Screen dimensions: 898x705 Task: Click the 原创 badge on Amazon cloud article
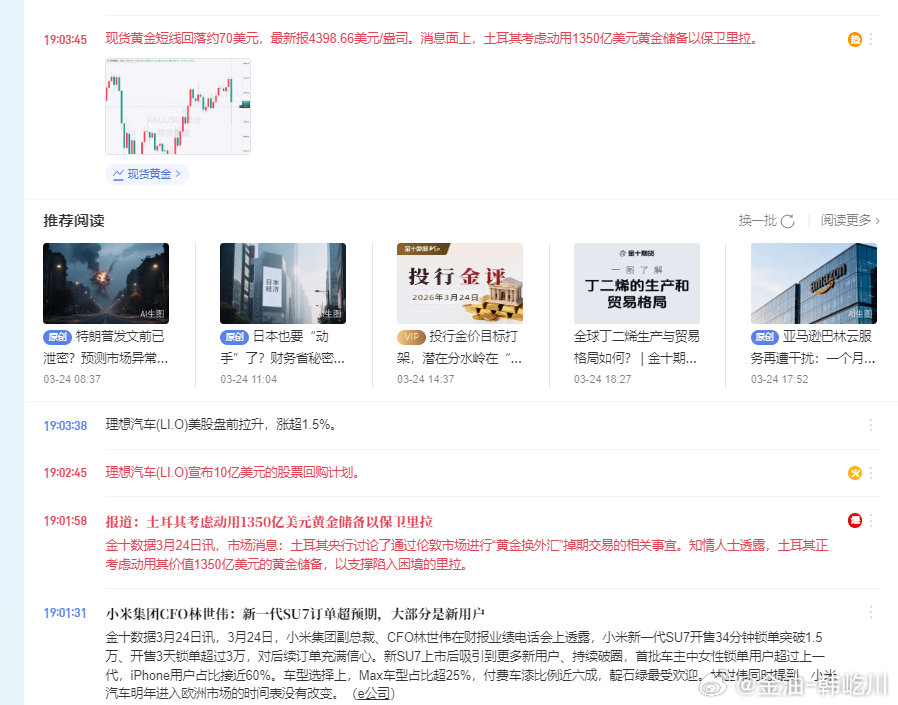[764, 337]
